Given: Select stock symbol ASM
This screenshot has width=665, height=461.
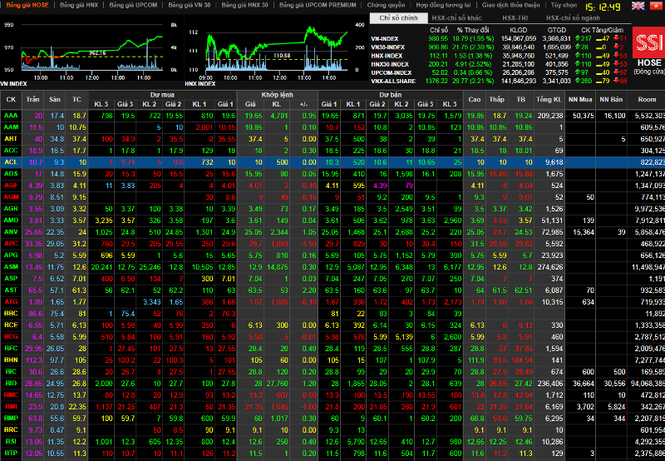Looking at the screenshot, I should (x=11, y=267).
